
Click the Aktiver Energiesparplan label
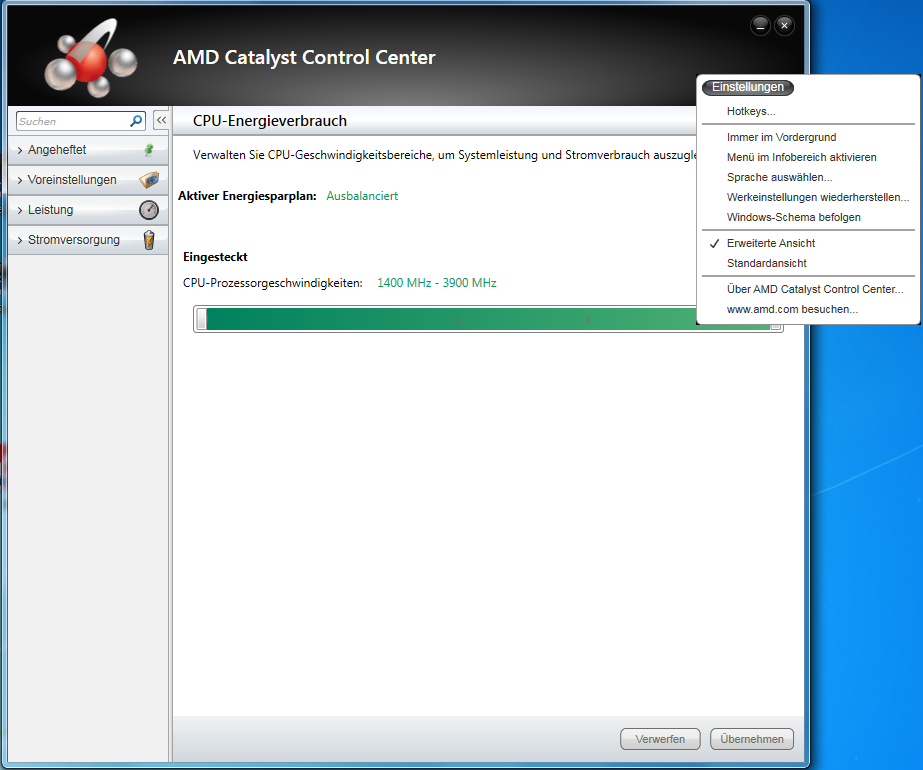coord(247,196)
